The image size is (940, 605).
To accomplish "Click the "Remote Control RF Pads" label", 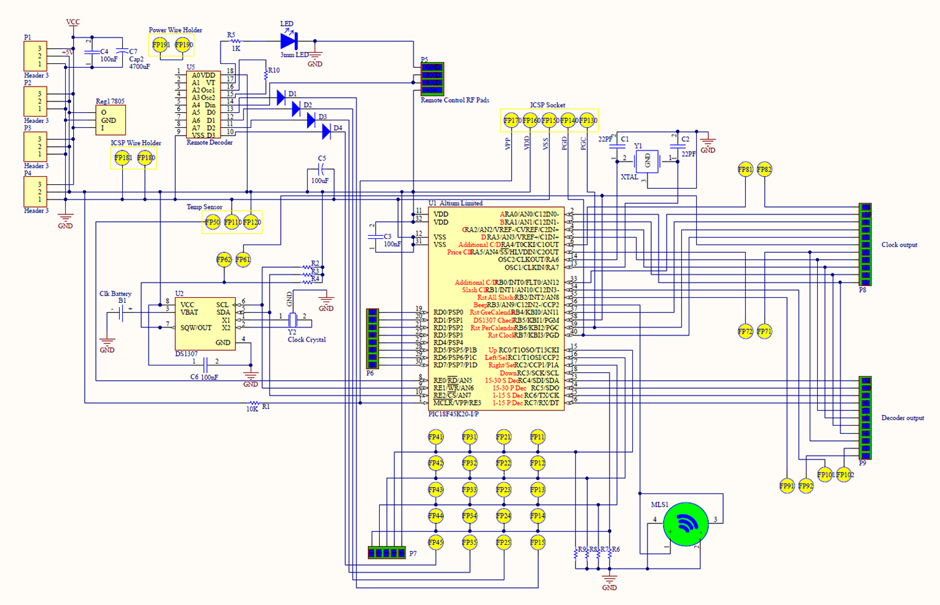I will point(455,100).
